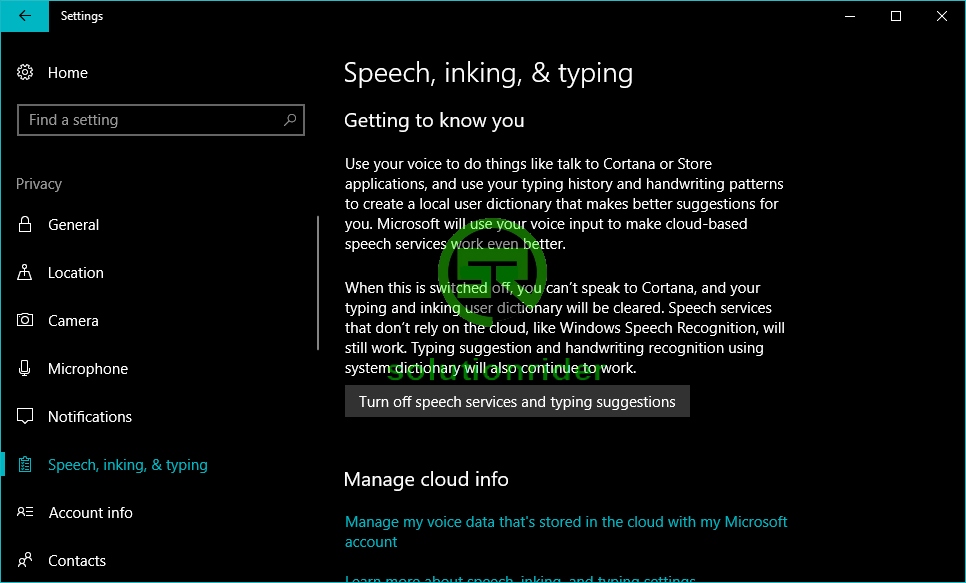Open Account info via its sidebar icon
The image size is (966, 583).
click(x=26, y=513)
